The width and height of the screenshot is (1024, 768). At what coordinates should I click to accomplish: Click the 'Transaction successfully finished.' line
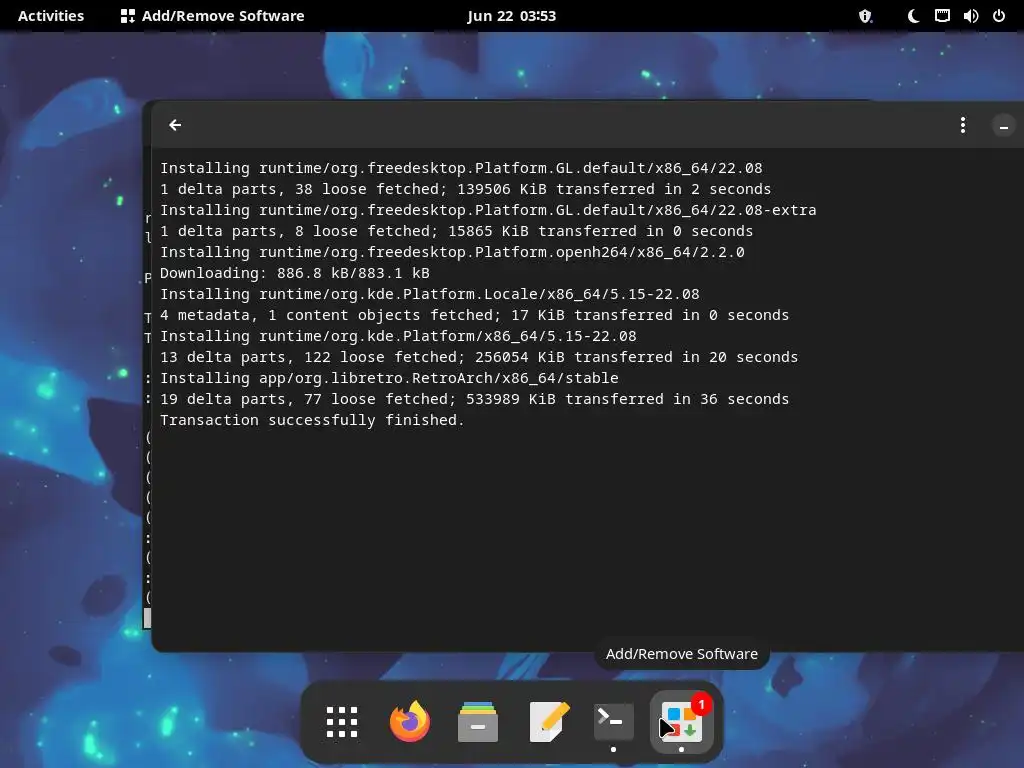click(312, 420)
